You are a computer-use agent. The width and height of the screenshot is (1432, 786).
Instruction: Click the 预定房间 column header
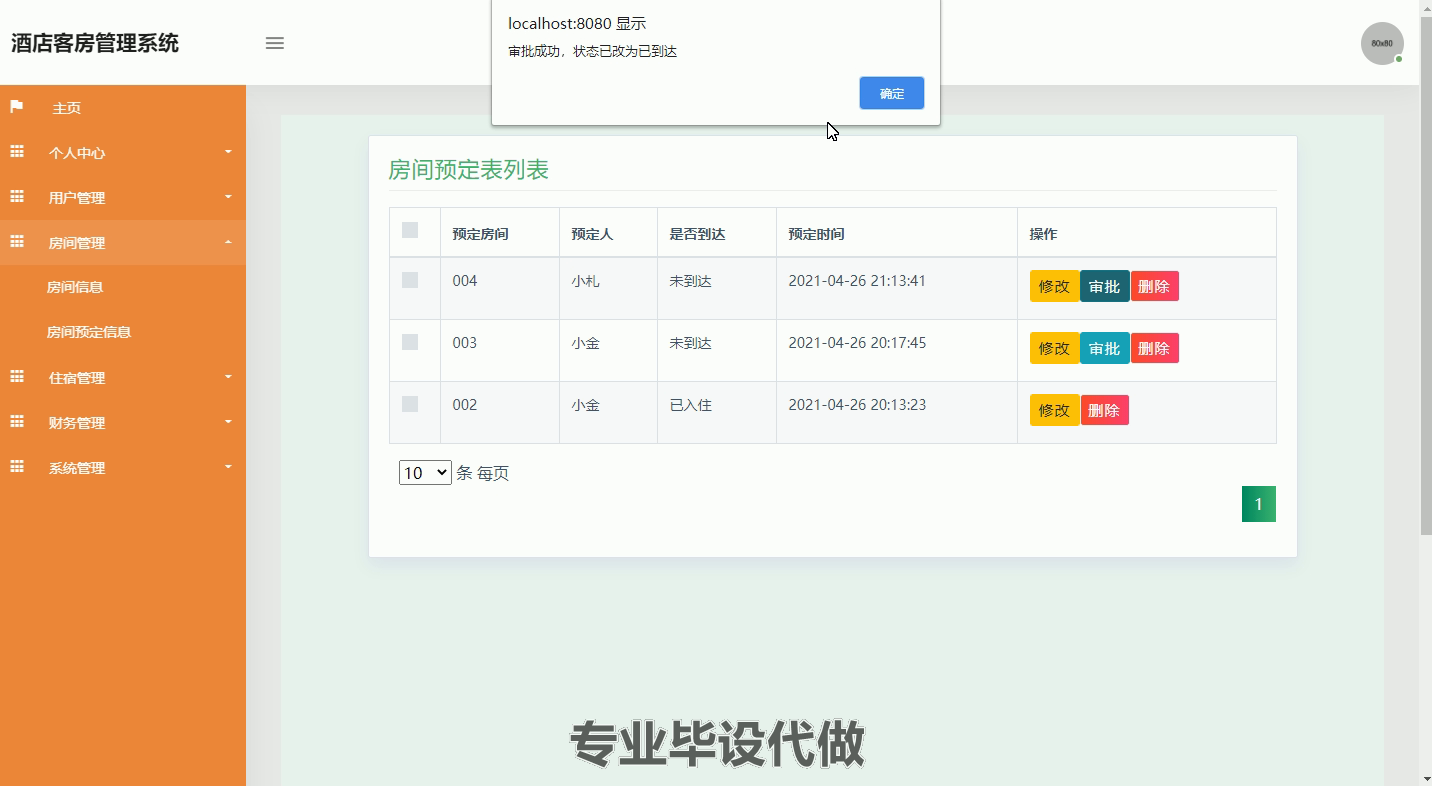480,234
